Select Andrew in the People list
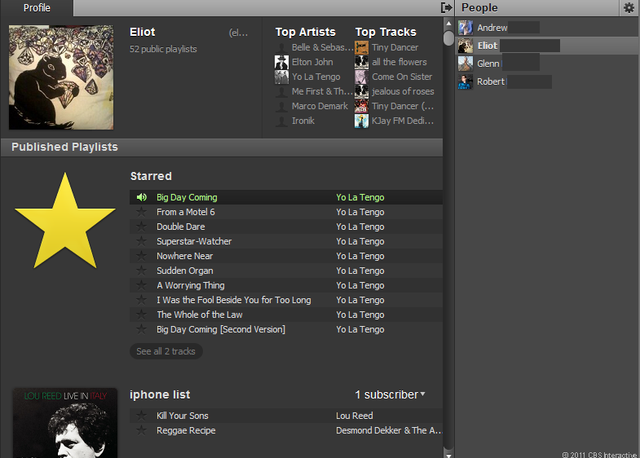 coord(547,28)
